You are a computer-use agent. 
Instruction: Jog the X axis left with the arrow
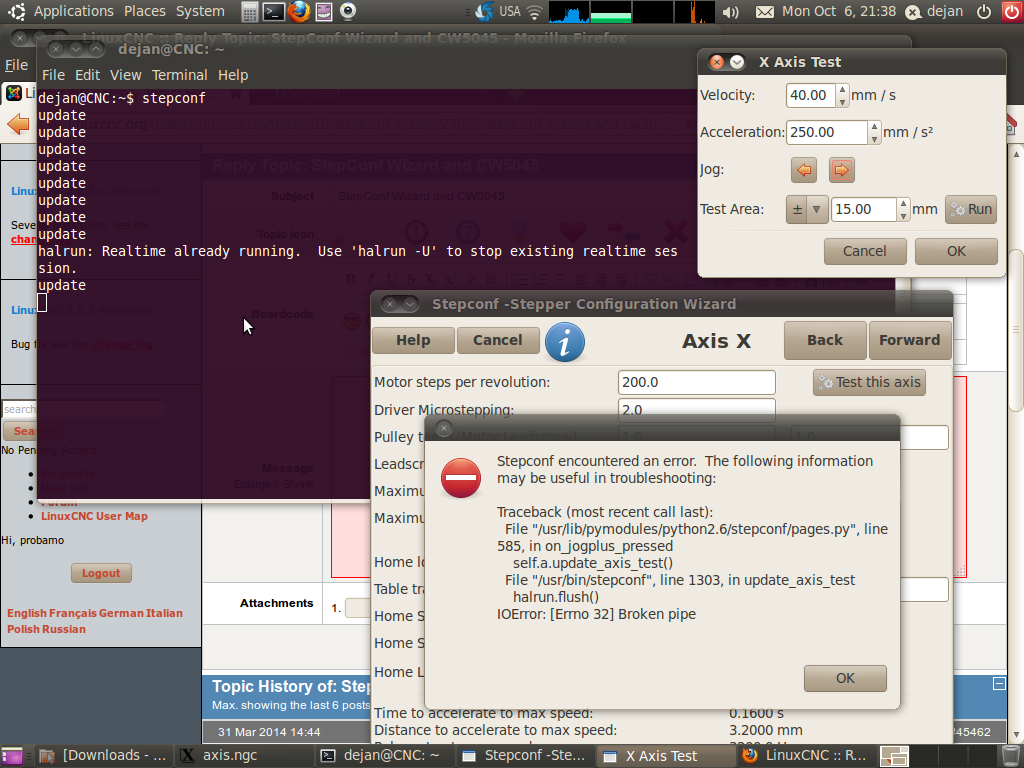point(804,170)
